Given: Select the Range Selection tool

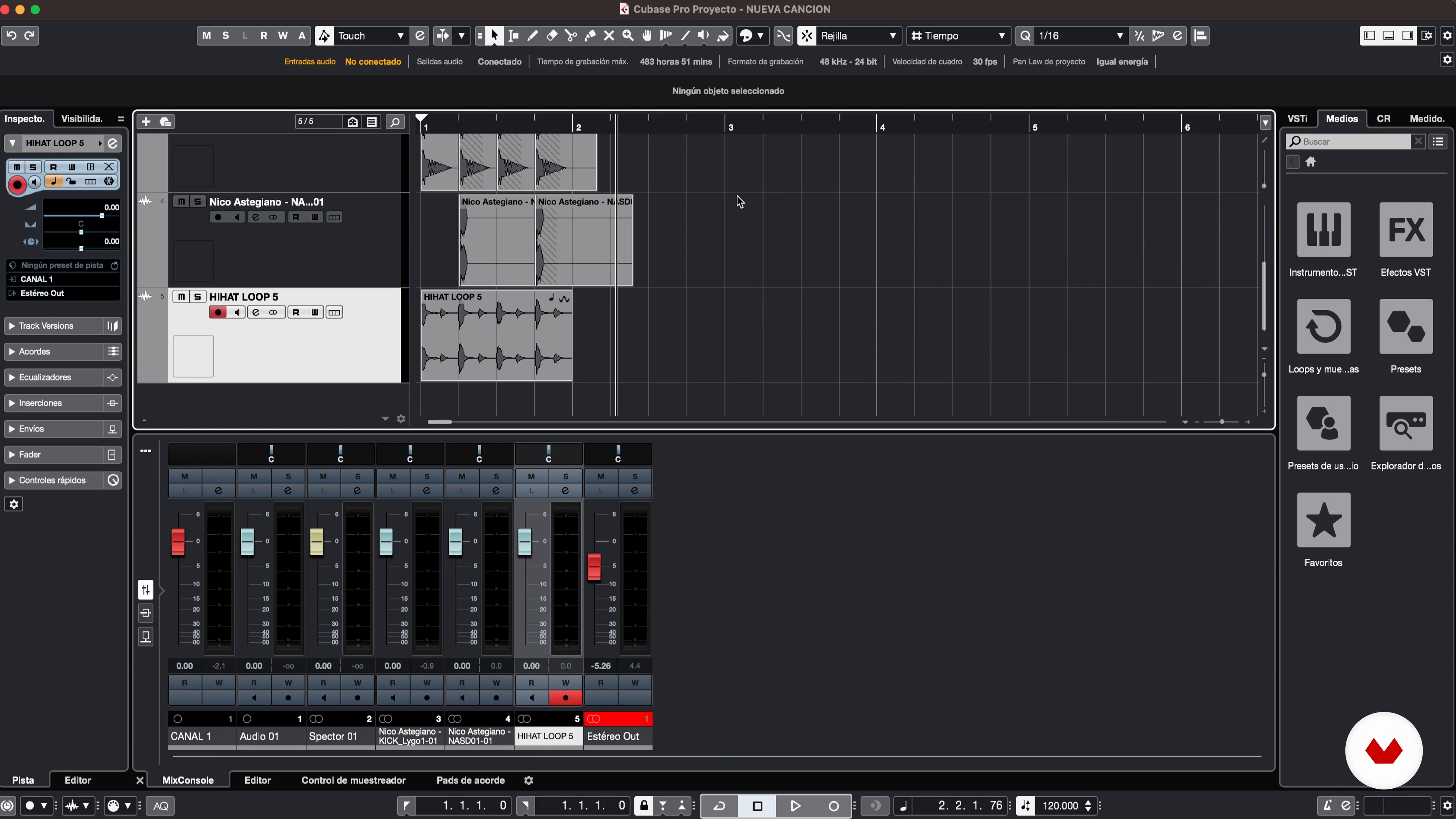Looking at the screenshot, I should point(514,36).
